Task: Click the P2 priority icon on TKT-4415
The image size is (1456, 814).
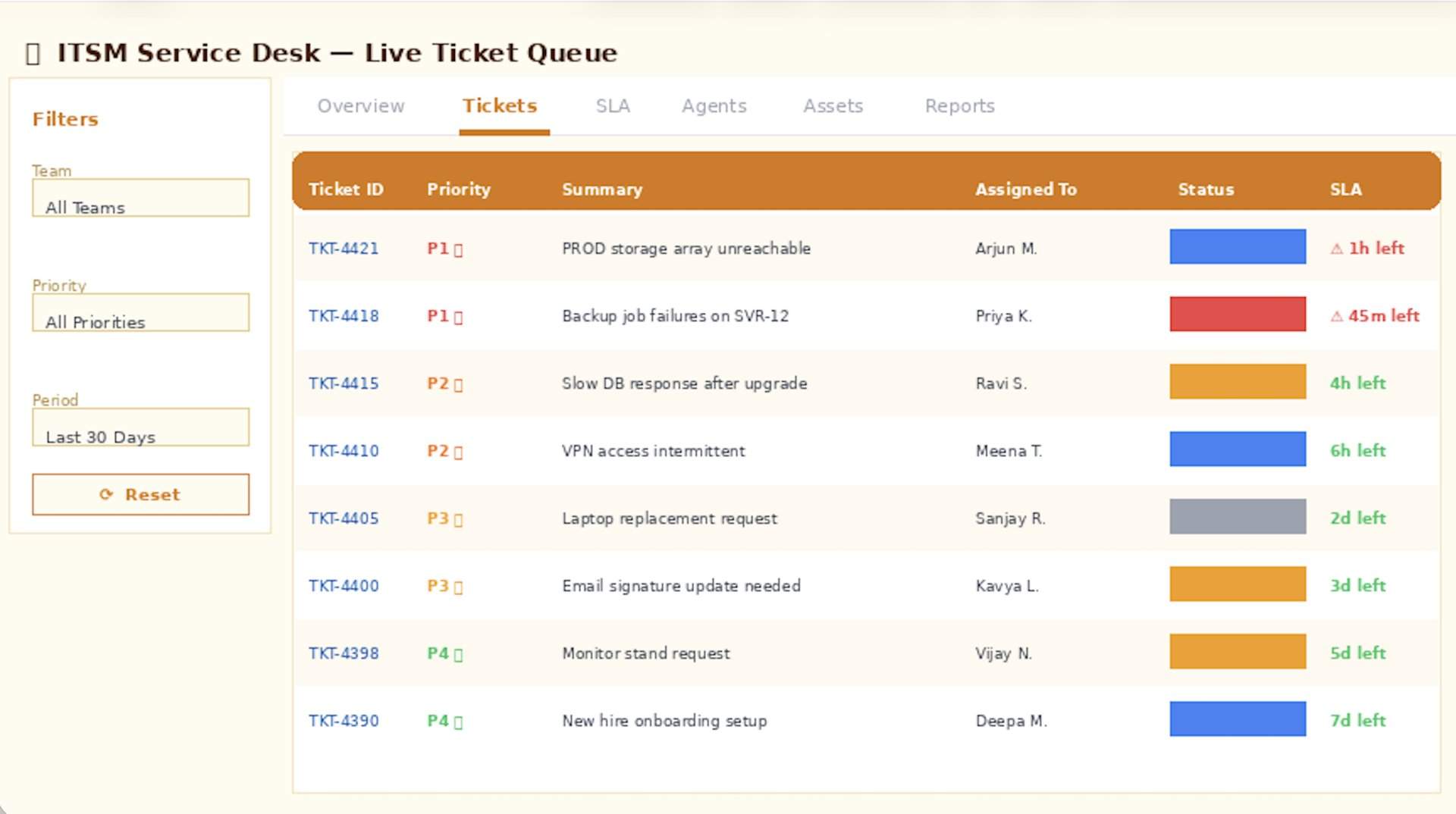Action: coord(458,384)
